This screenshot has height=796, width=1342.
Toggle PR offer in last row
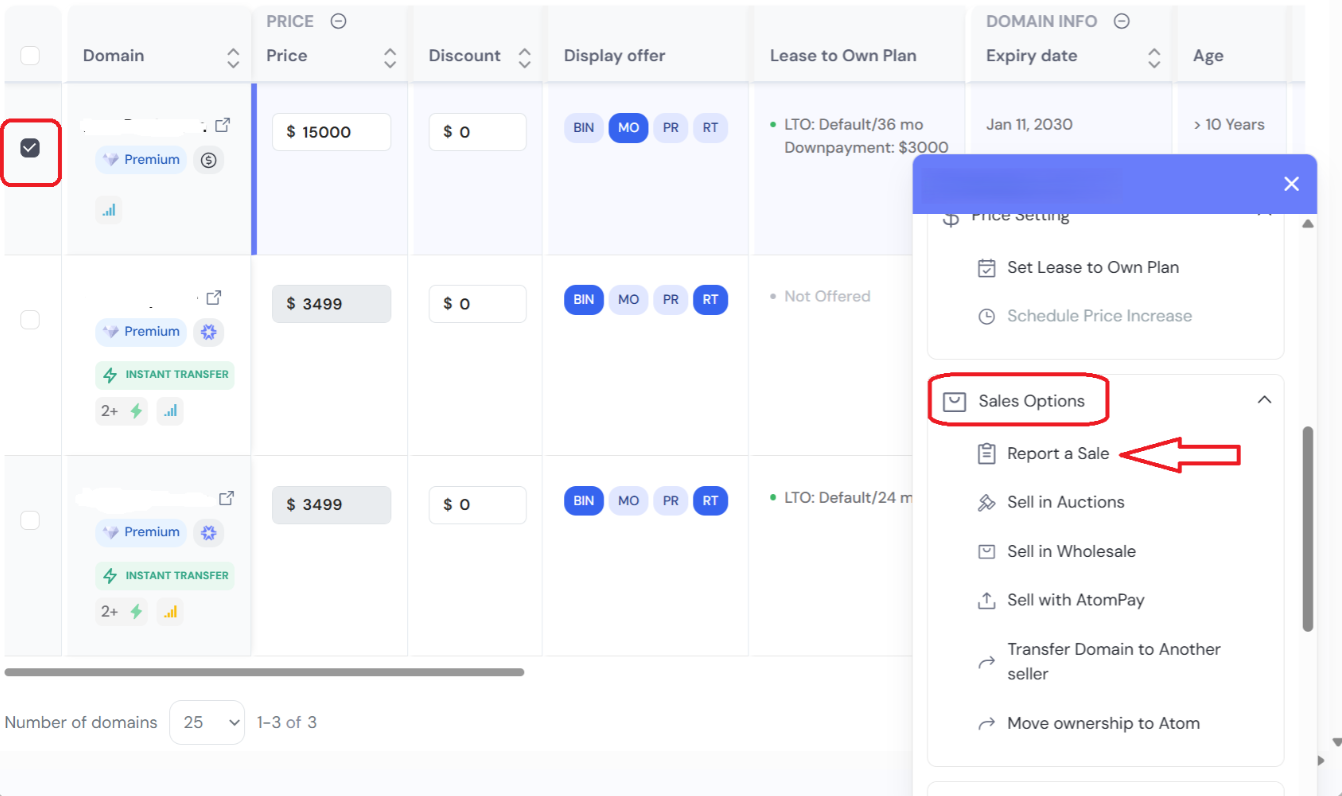671,500
